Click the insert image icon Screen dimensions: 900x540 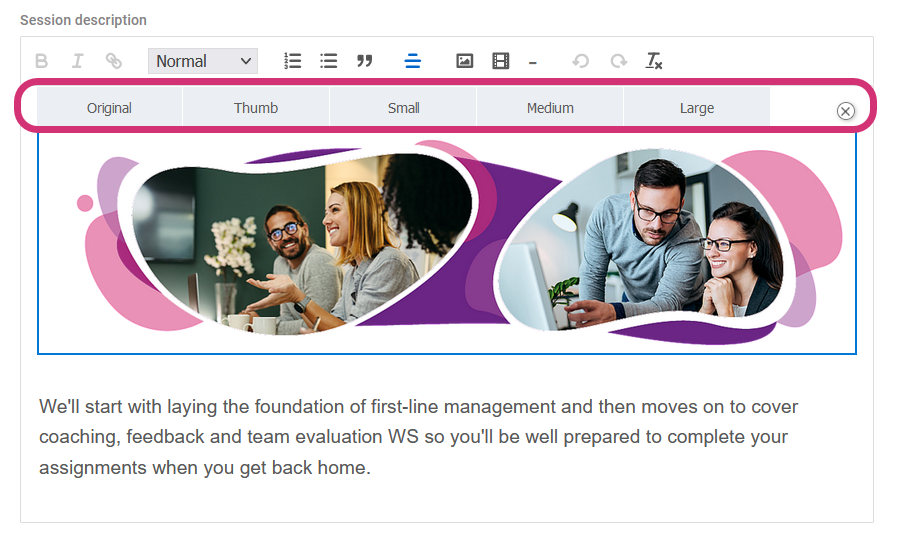coord(464,61)
